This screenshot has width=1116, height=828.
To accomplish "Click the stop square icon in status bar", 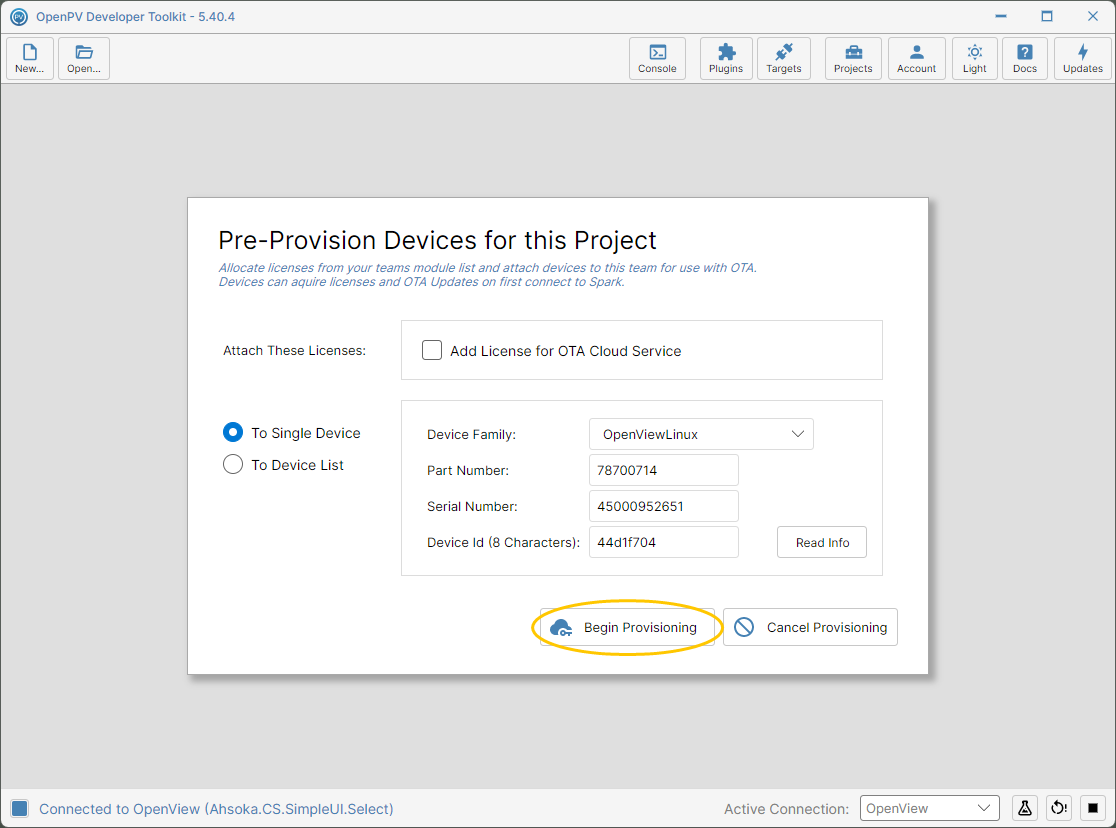I will pos(1093,808).
